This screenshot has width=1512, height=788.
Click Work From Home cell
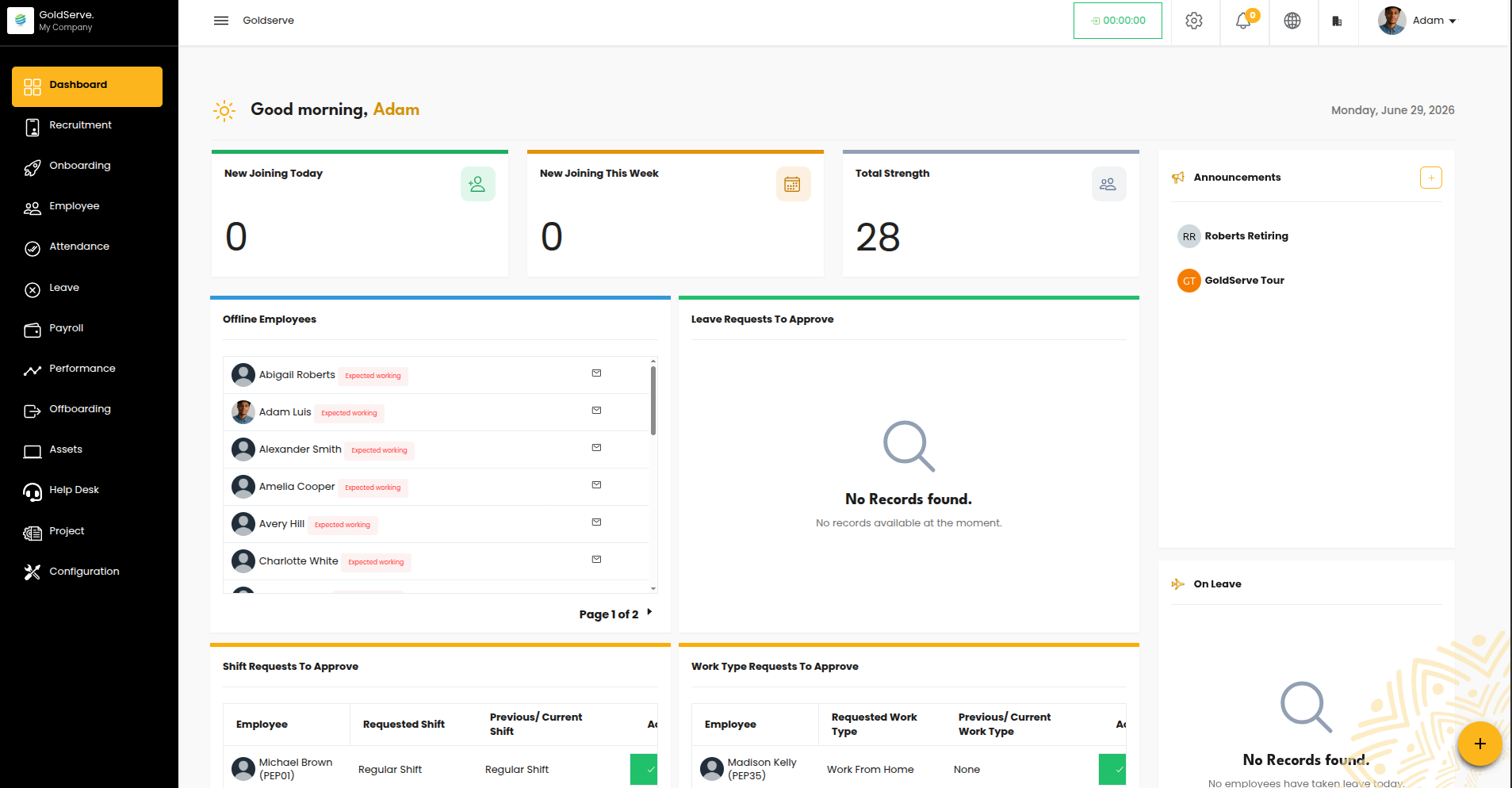pyautogui.click(x=870, y=770)
